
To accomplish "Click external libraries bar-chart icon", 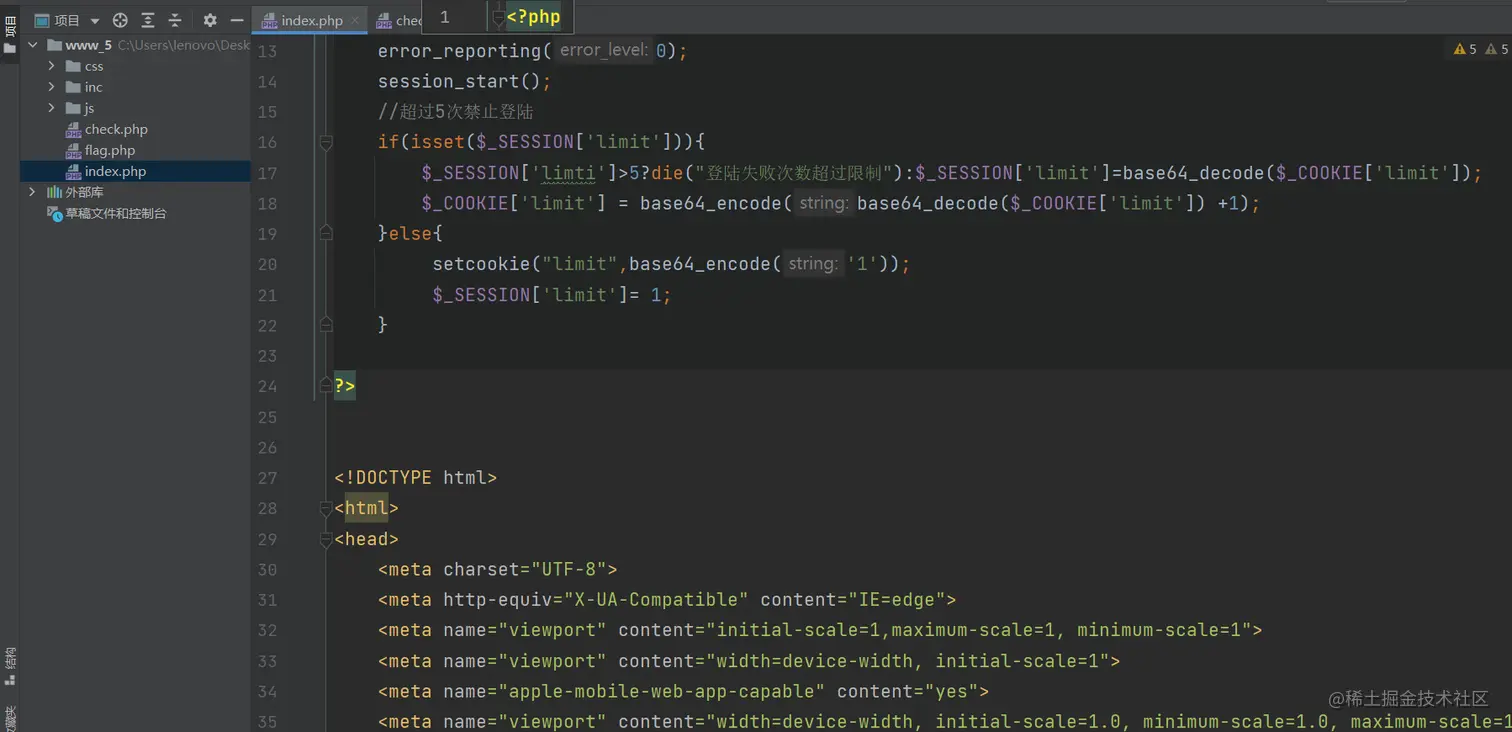I will coord(54,192).
